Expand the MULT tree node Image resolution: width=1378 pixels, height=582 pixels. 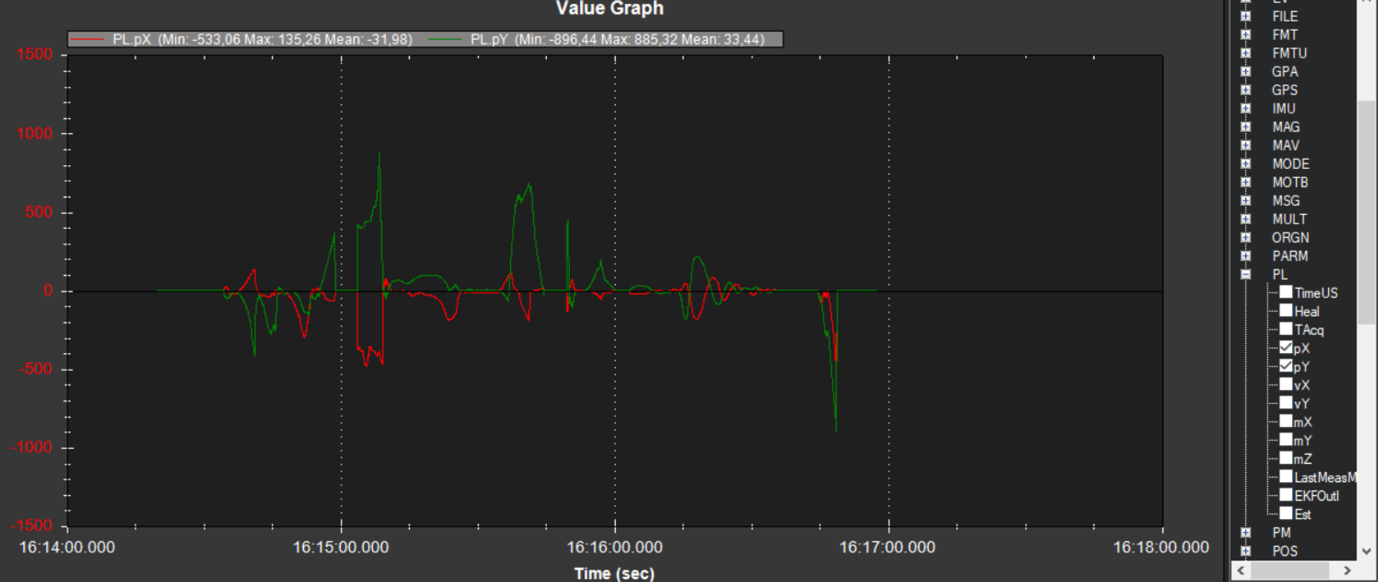click(x=1245, y=219)
